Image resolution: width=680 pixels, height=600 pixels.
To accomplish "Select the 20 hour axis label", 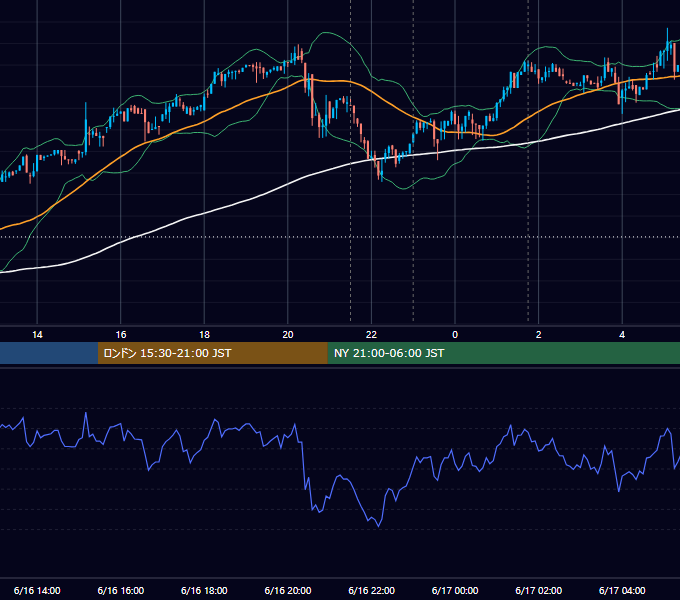I will coord(288,335).
